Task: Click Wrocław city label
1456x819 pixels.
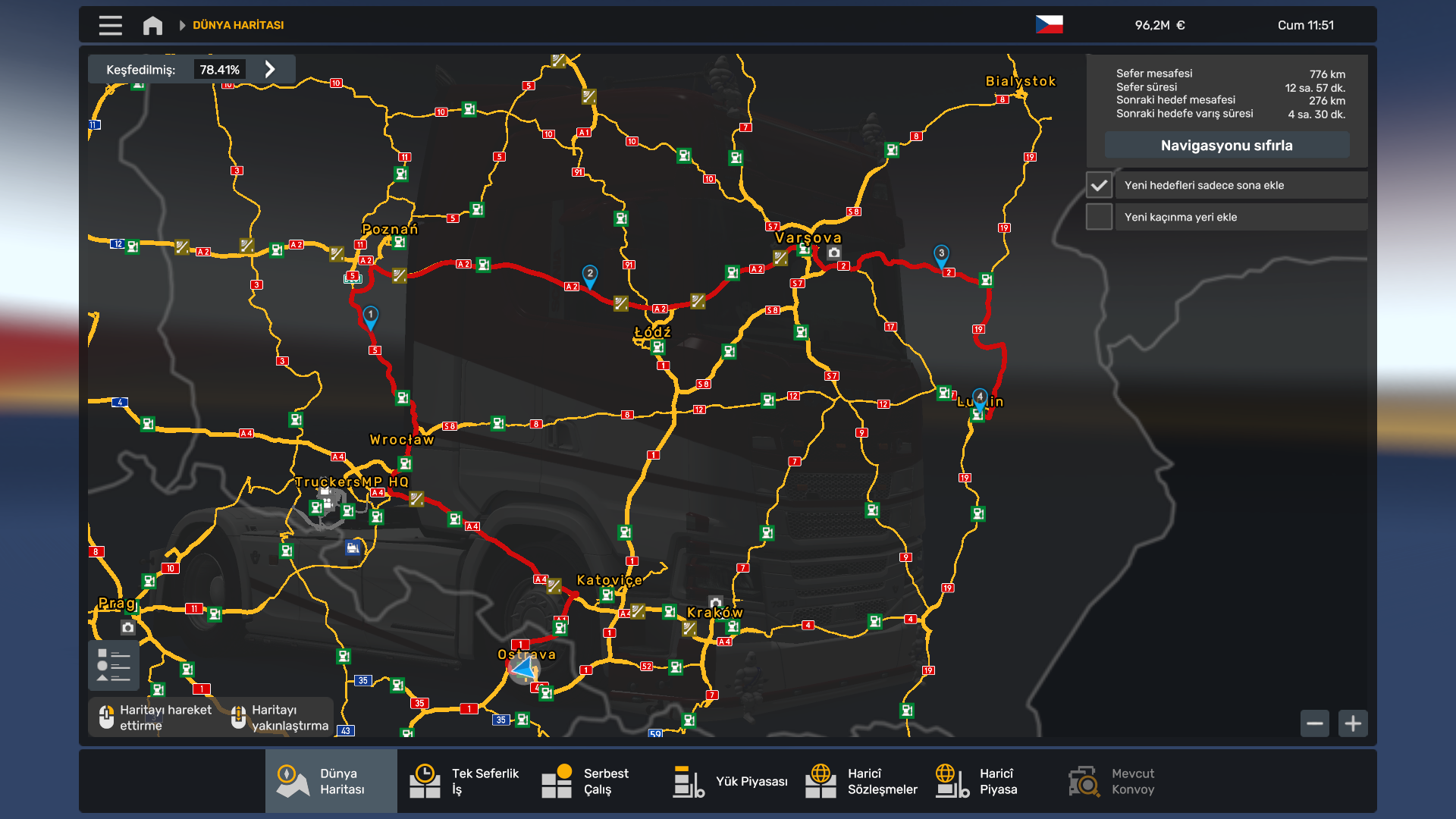Action: coord(402,439)
